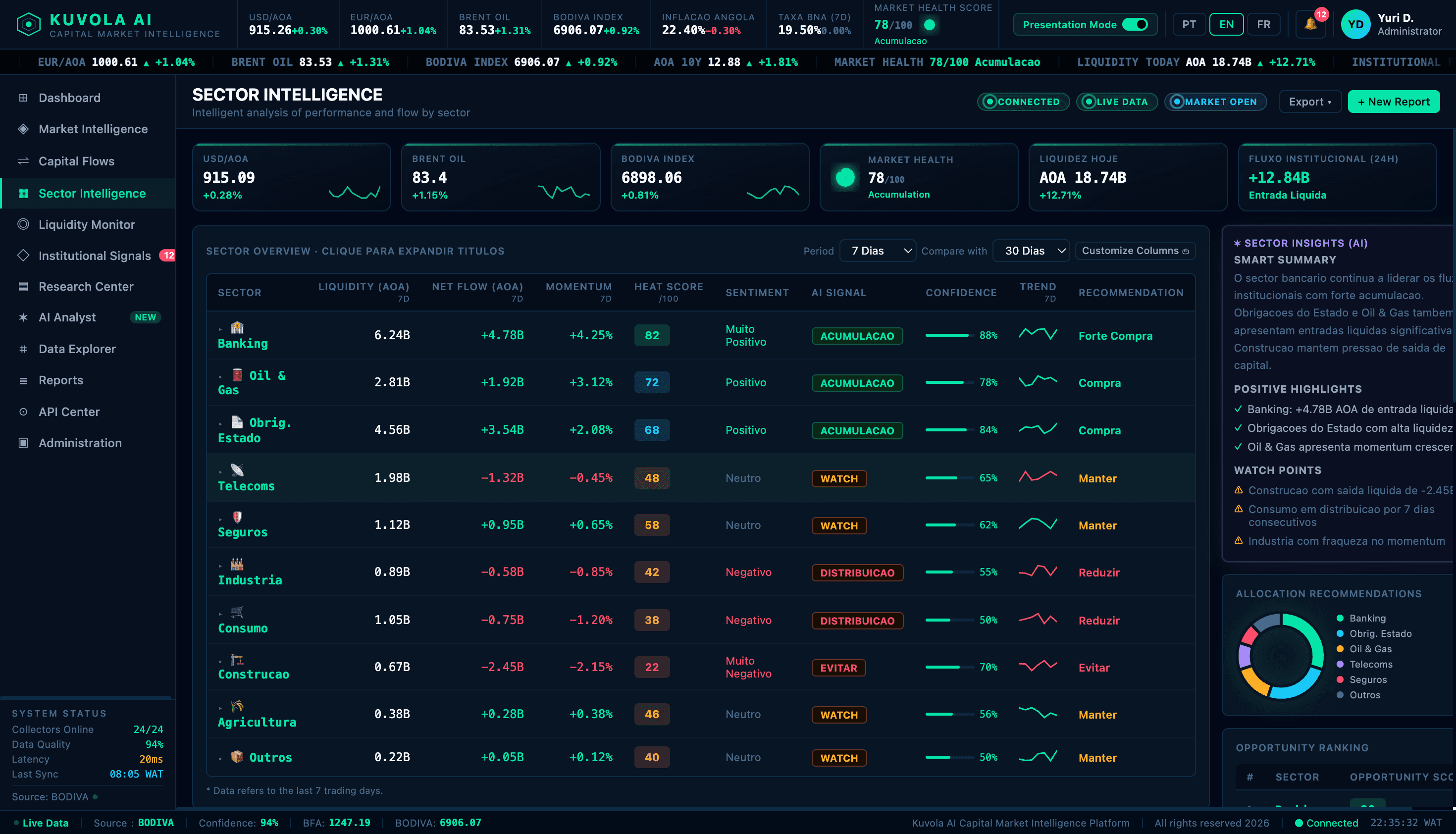This screenshot has height=834, width=1456.
Task: Switch language to PT
Action: (1189, 25)
